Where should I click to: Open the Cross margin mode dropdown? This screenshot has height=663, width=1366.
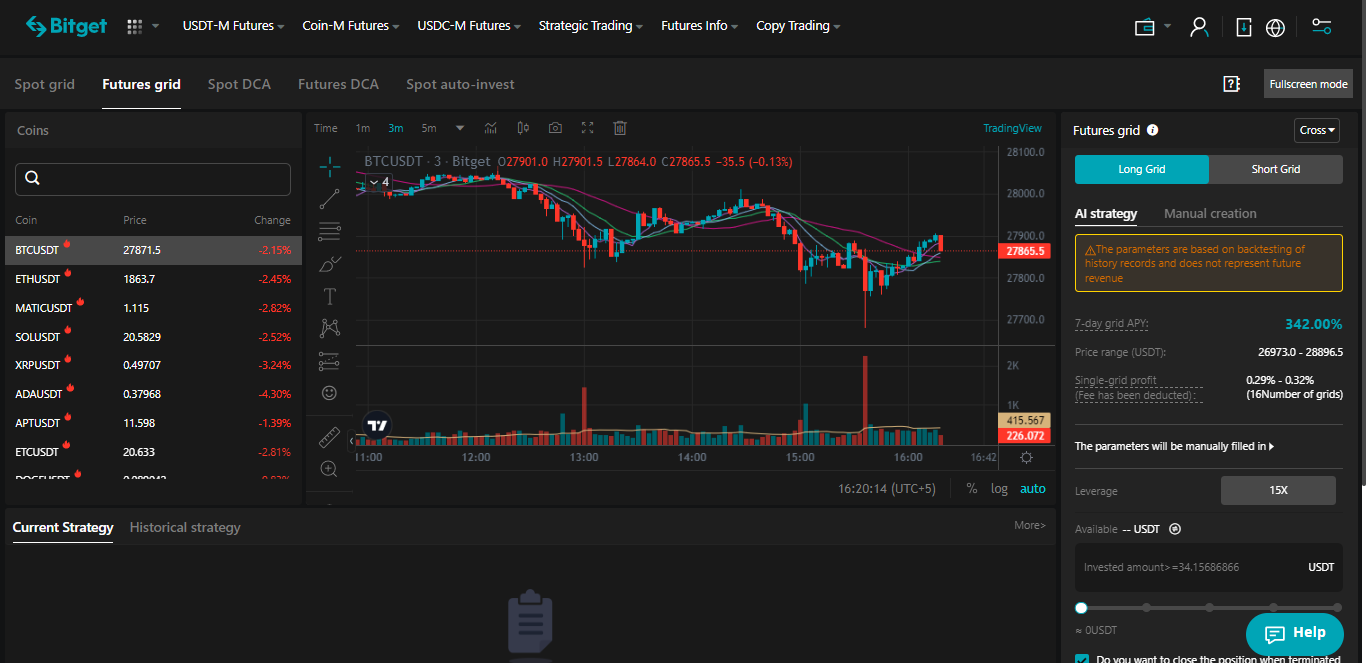point(1317,130)
